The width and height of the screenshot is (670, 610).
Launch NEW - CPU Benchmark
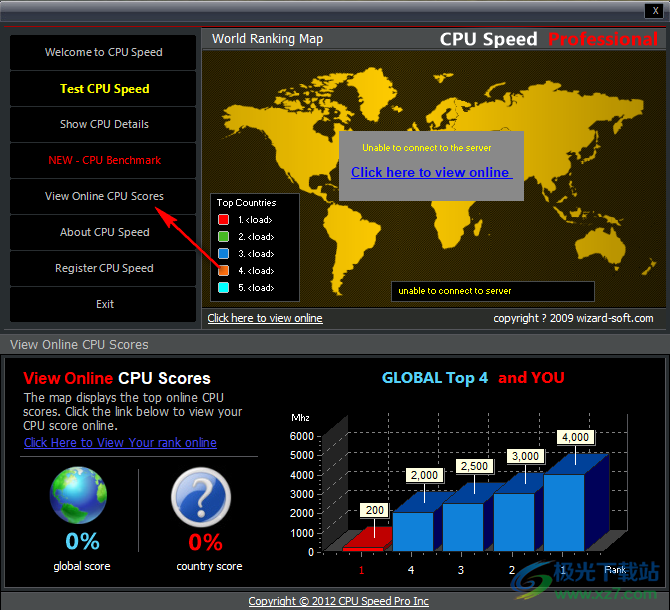[103, 160]
